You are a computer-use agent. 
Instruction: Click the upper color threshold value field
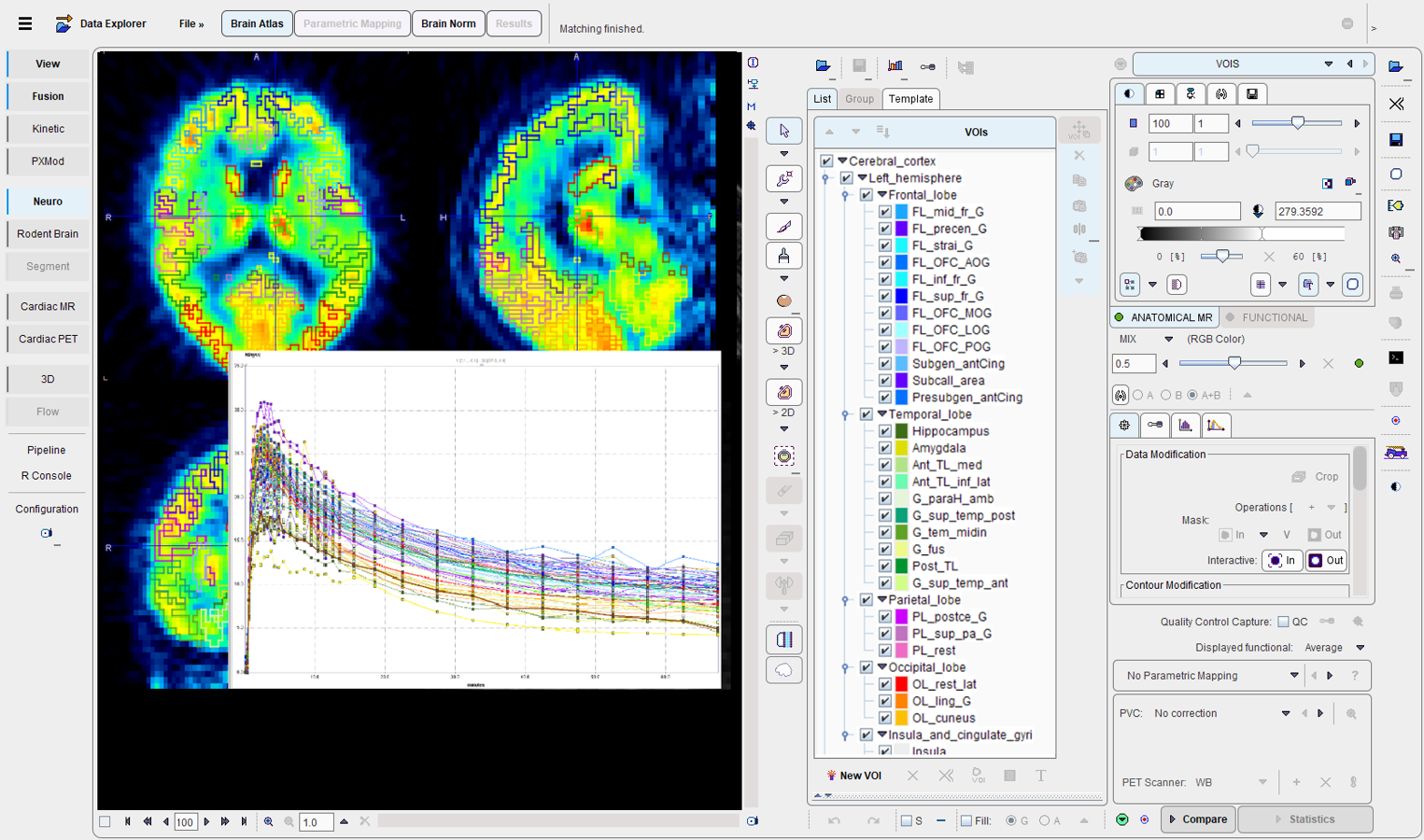(1317, 212)
